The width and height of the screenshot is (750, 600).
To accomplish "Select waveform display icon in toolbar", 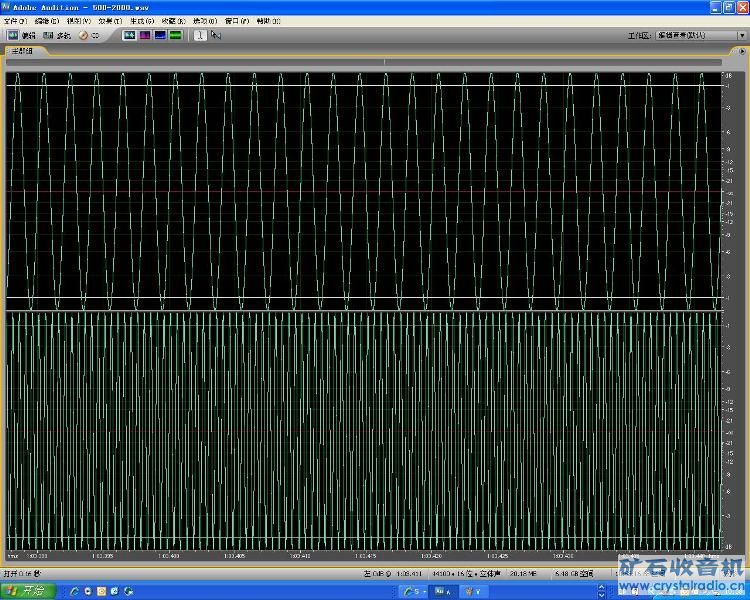I will [x=129, y=35].
